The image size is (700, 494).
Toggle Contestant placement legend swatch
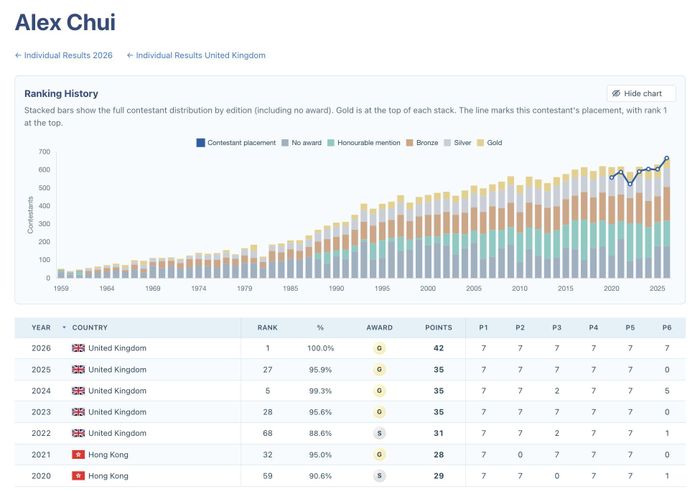pos(200,143)
